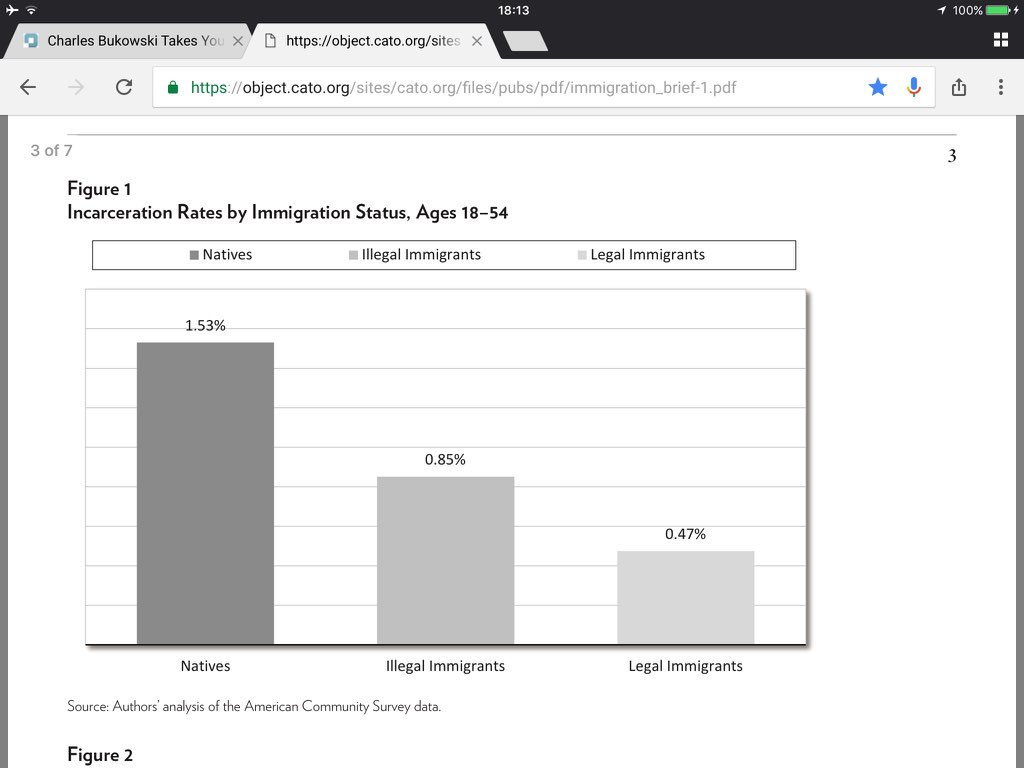Open the share sheet icon
This screenshot has height=768, width=1024.
coord(959,87)
